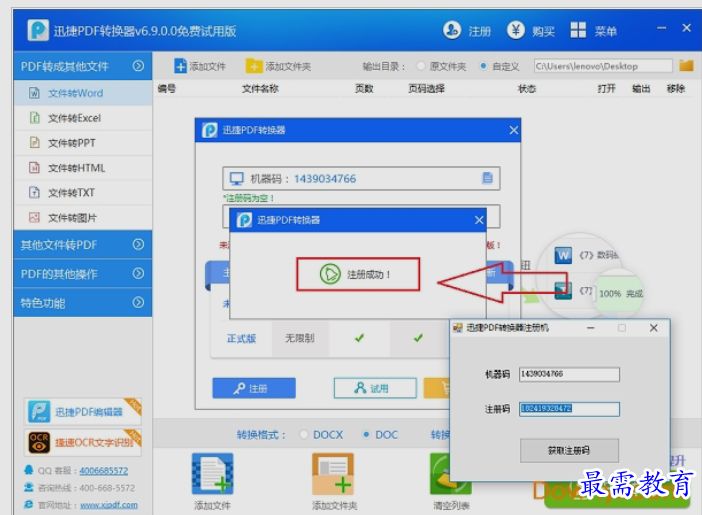Browse output folder with the folder icon
Viewport: 702px width, 515px height.
(x=686, y=66)
